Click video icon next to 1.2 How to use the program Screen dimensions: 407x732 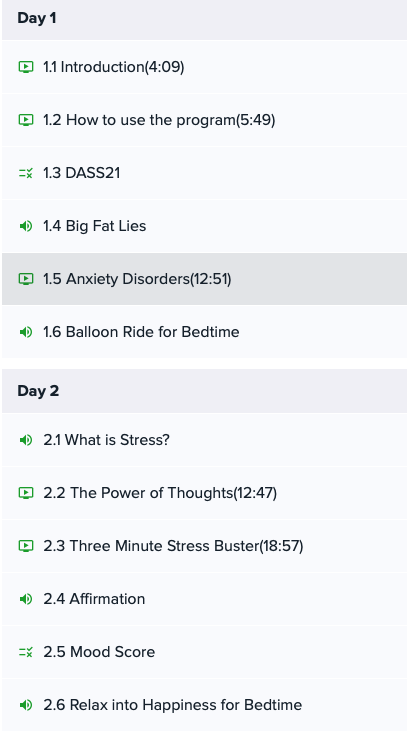[26, 120]
